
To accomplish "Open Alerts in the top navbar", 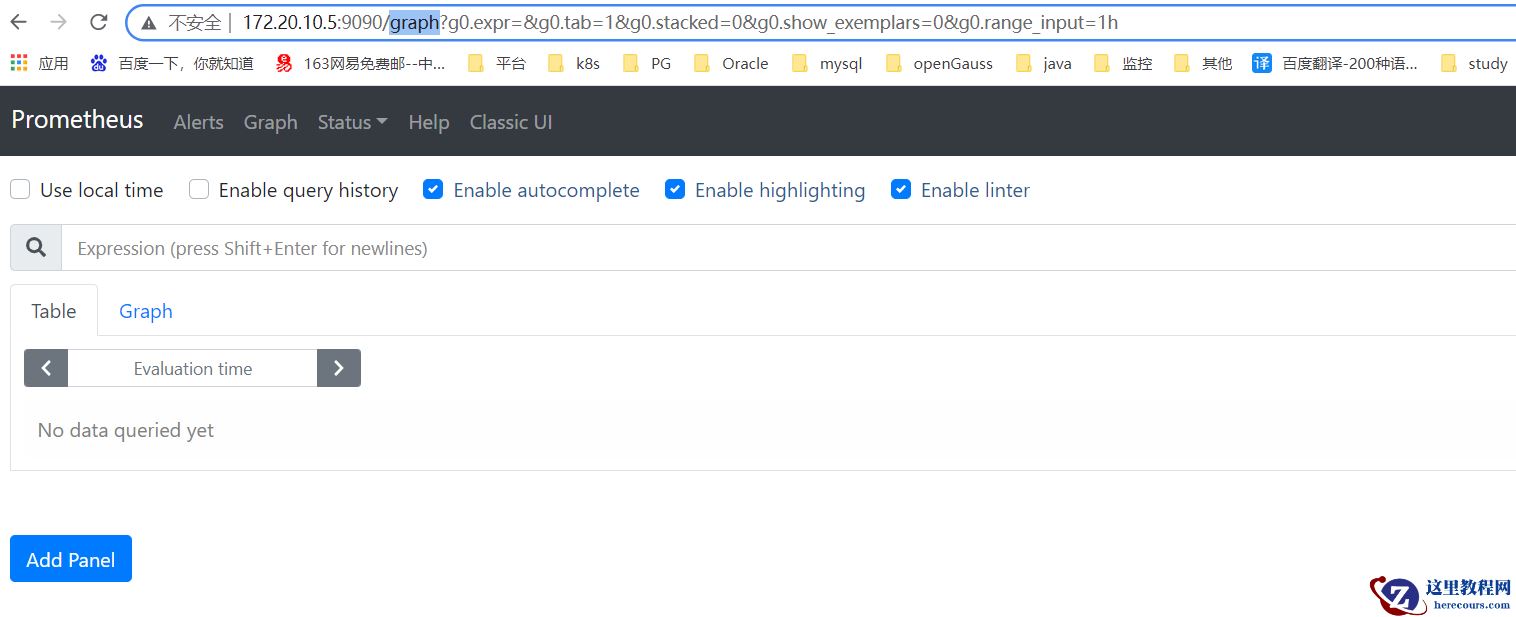I will pyautogui.click(x=198, y=122).
